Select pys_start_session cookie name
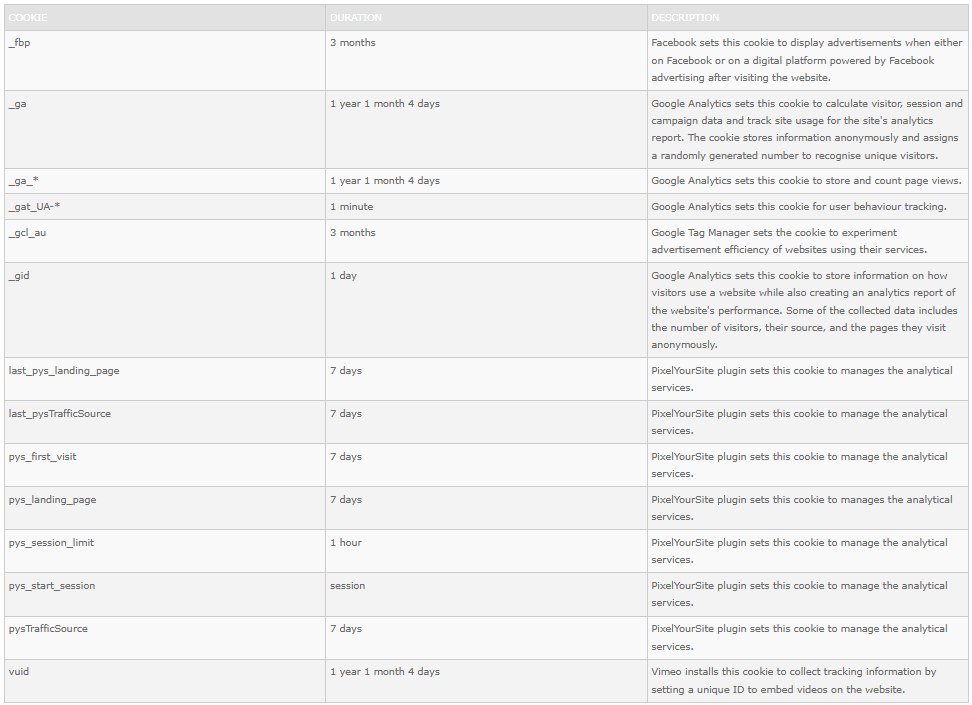The width and height of the screenshot is (972, 705). tap(52, 585)
